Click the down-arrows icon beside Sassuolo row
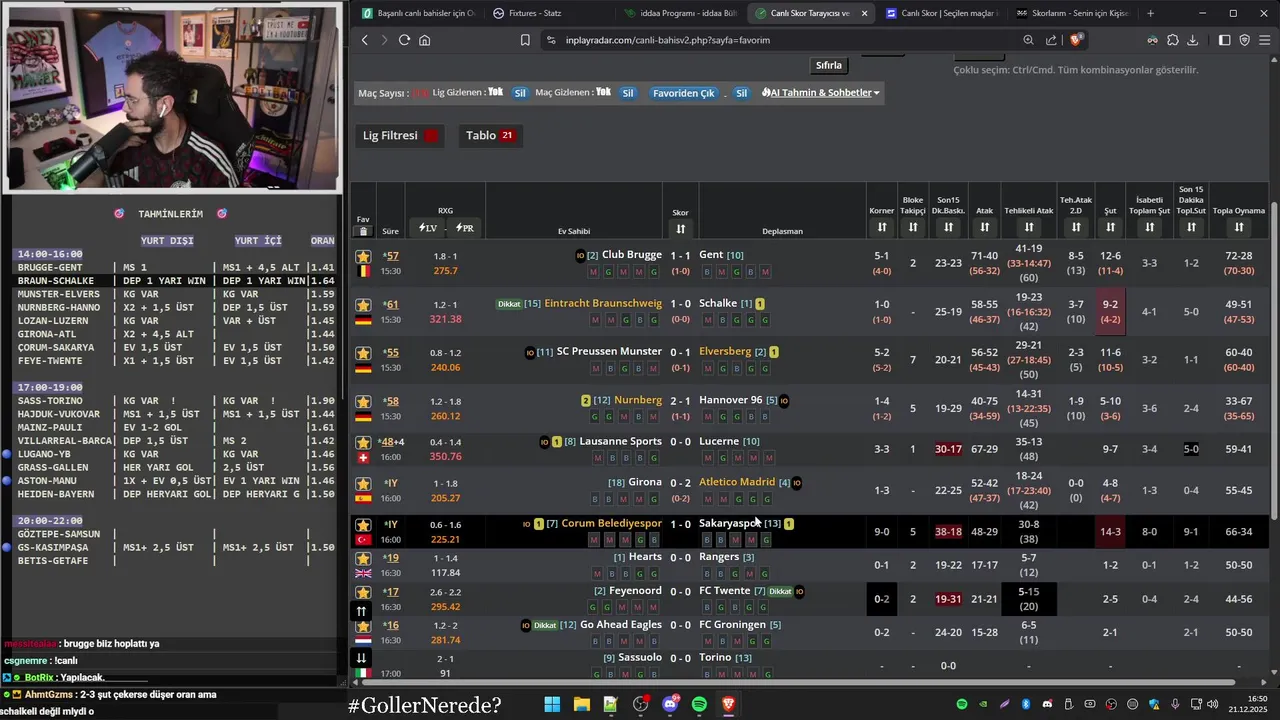 point(362,658)
